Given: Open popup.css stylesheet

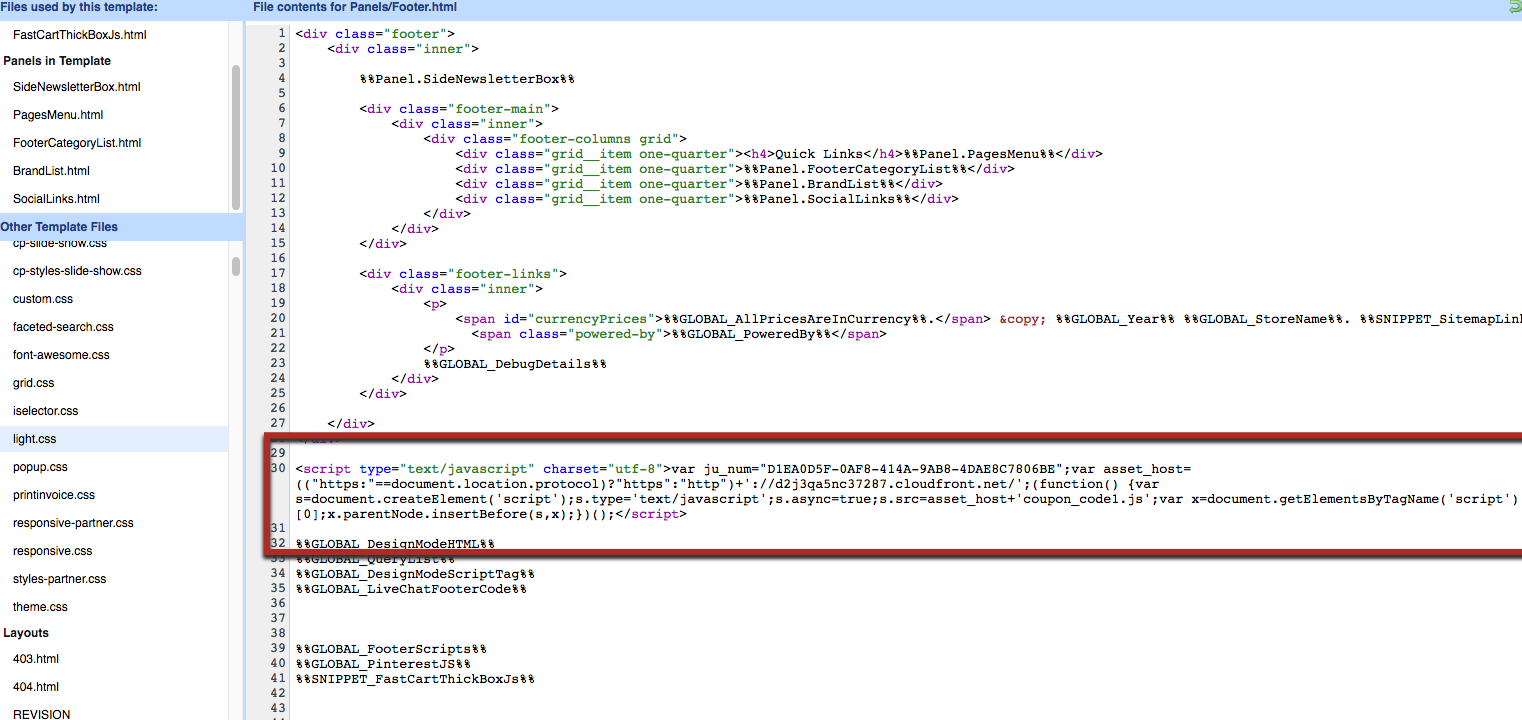Looking at the screenshot, I should point(37,466).
